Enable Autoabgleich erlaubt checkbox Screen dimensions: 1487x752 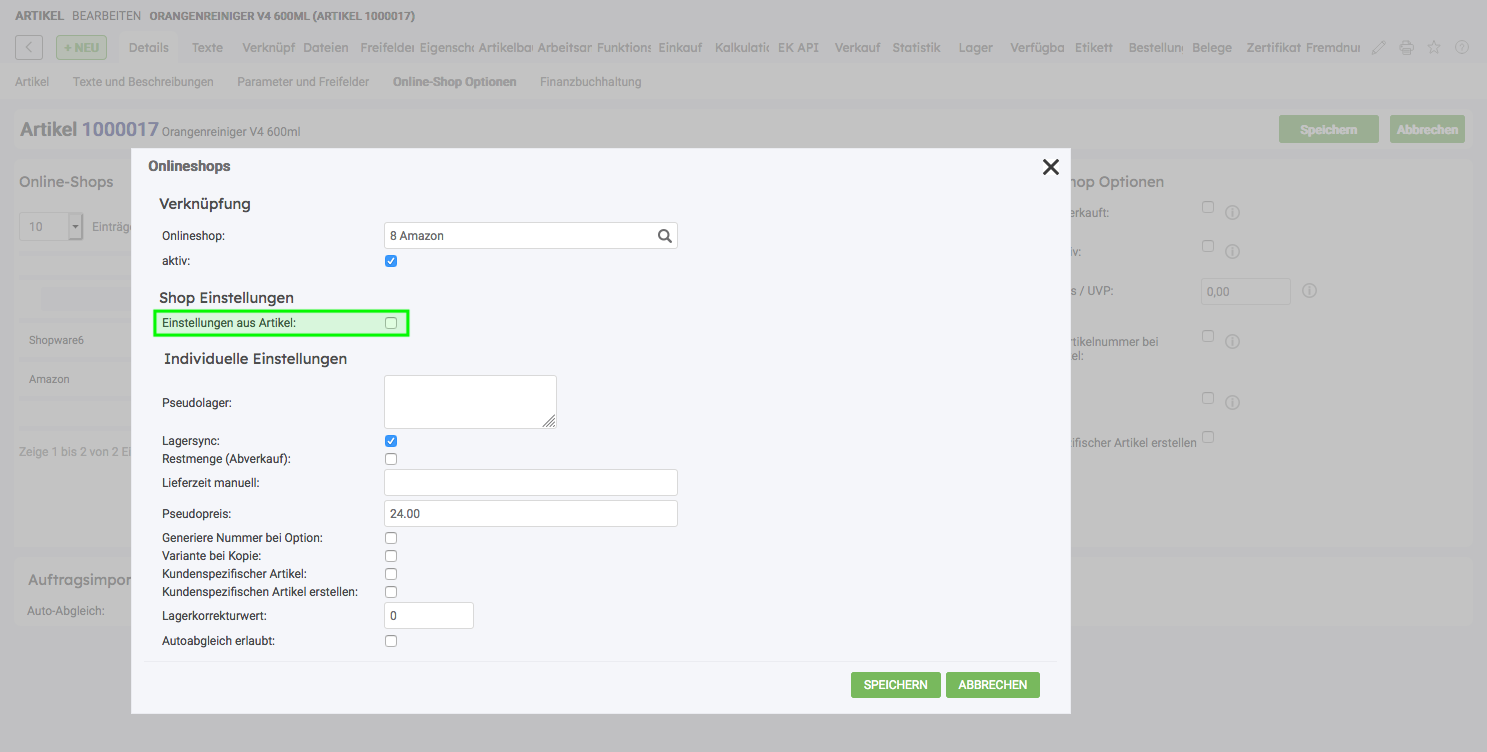[391, 641]
